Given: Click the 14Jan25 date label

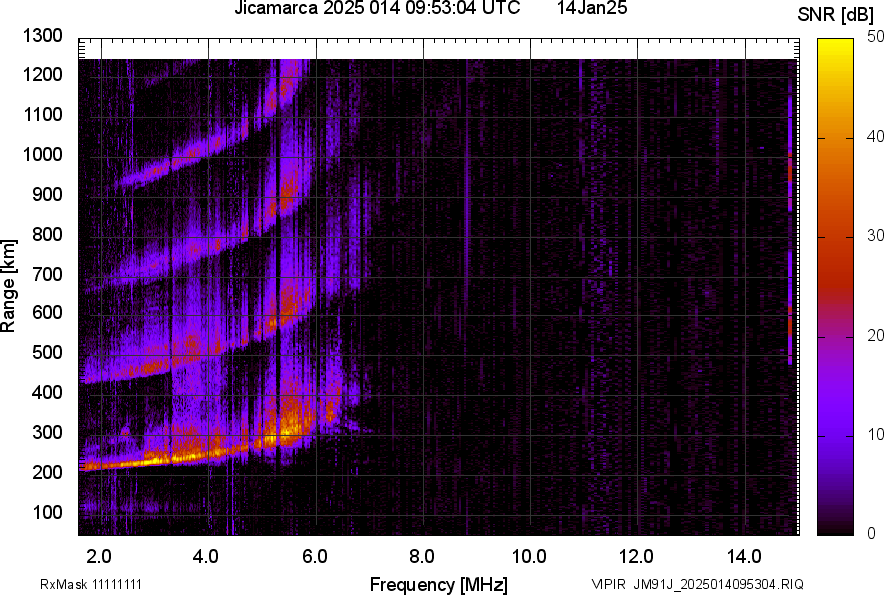Looking at the screenshot, I should 592,8.
